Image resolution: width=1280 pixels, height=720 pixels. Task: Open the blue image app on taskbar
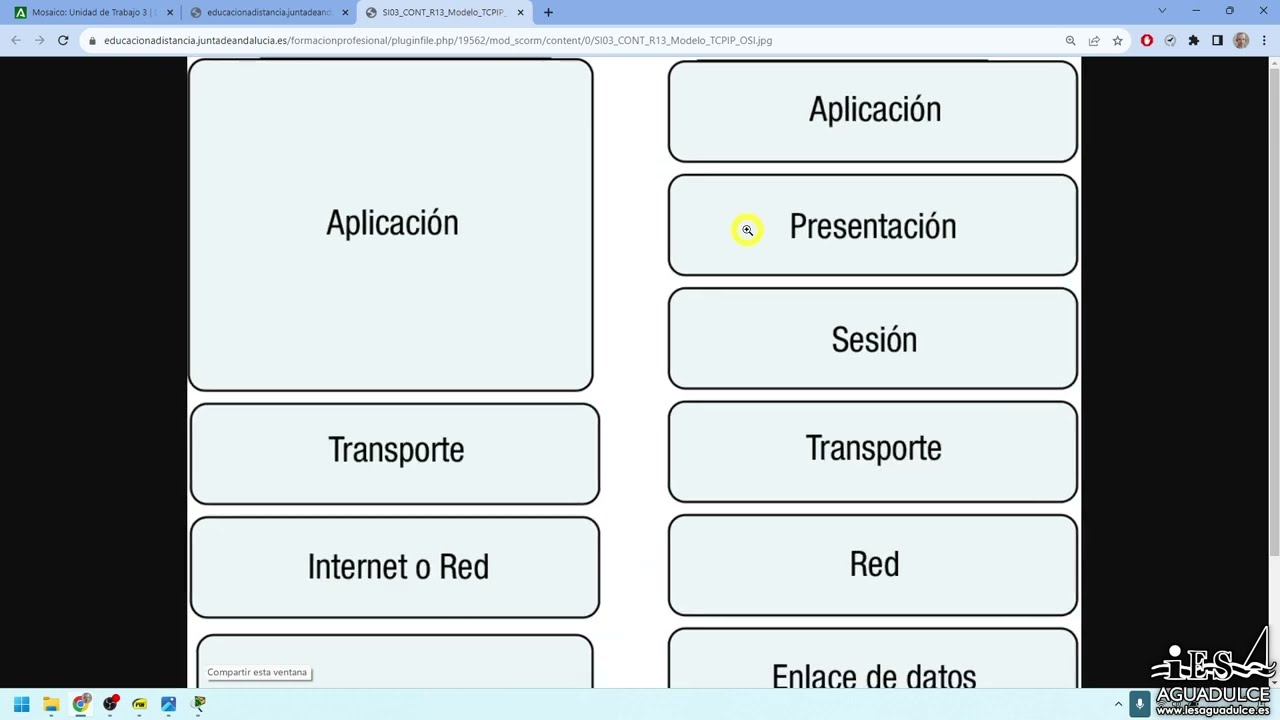click(x=168, y=704)
